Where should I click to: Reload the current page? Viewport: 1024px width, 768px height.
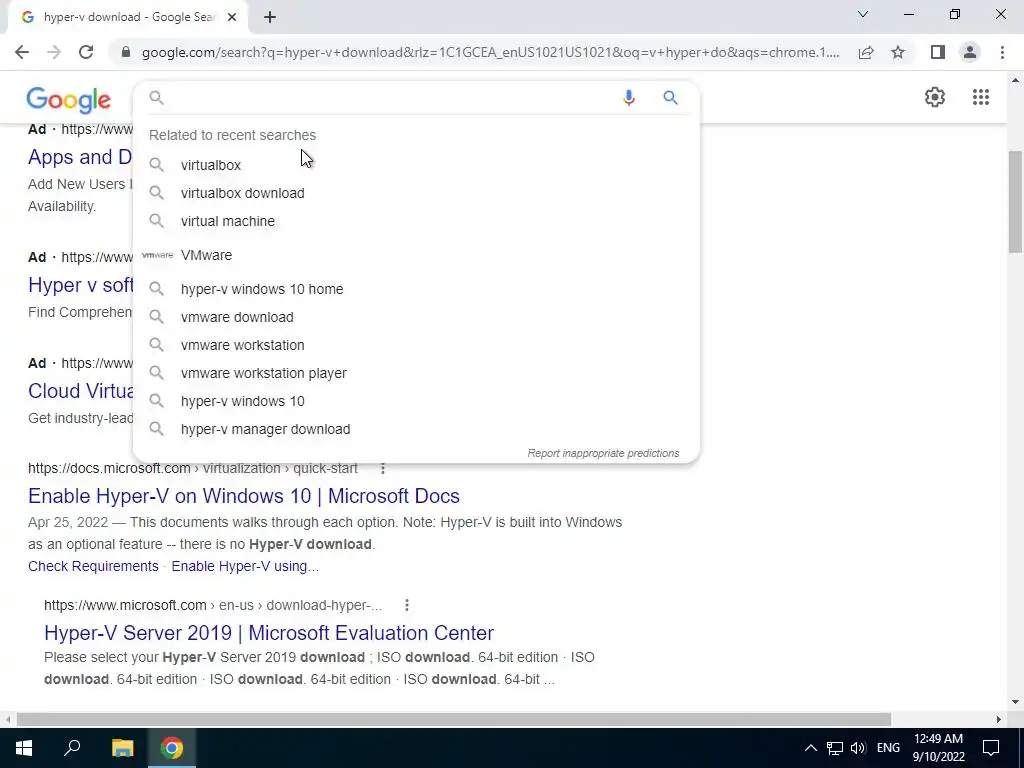coord(86,52)
